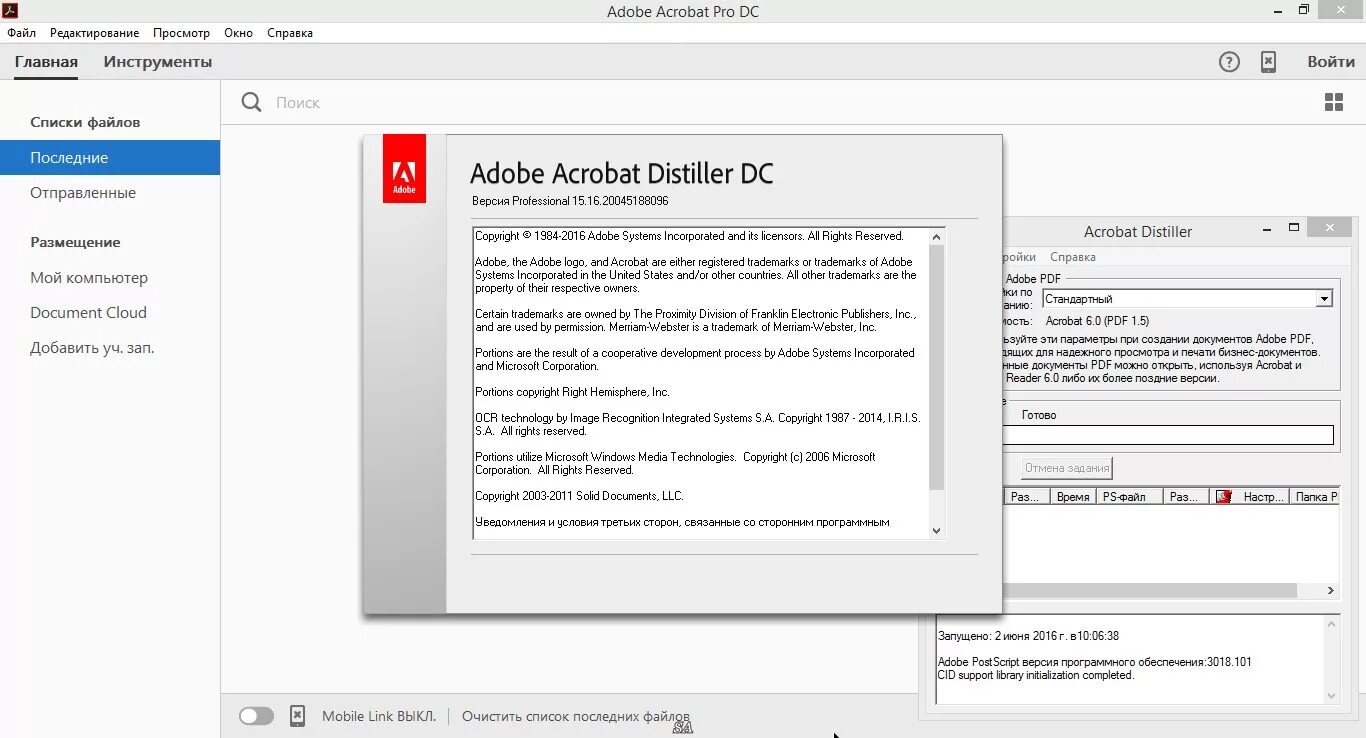Switch to the Главная tab
Image resolution: width=1366 pixels, height=738 pixels.
click(46, 62)
